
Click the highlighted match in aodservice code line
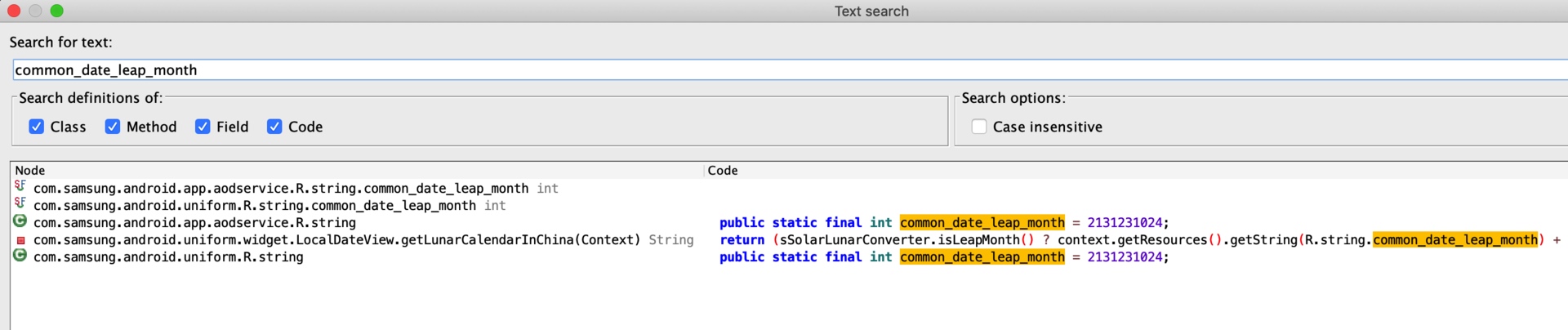[x=982, y=222]
